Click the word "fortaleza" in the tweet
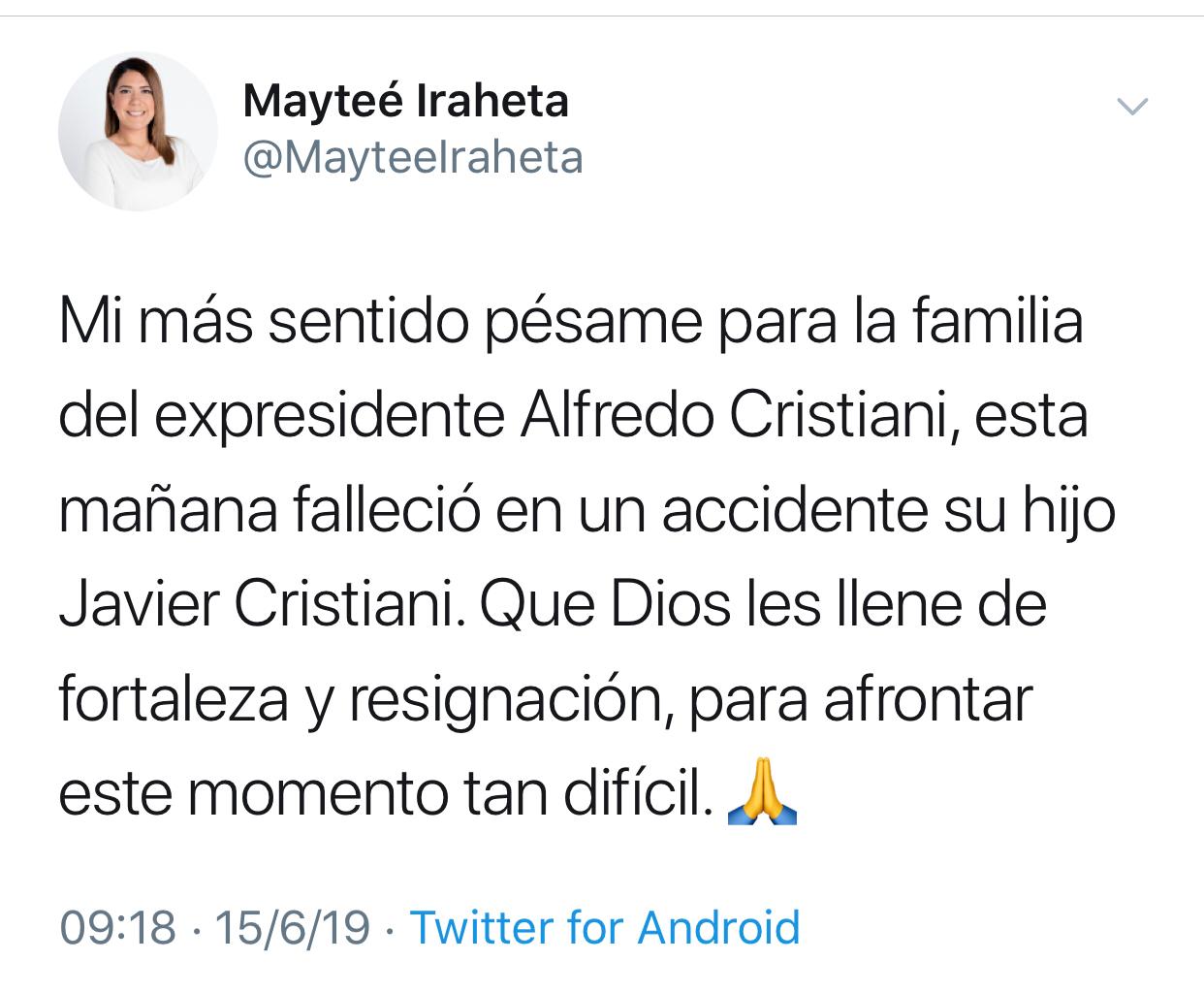Screen dimensions: 1204x993 pos(174,699)
